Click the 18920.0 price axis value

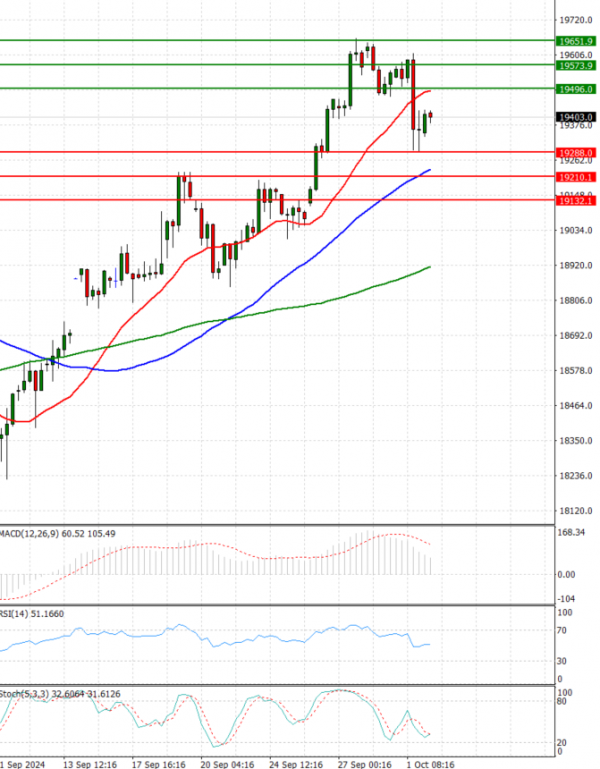[575, 265]
